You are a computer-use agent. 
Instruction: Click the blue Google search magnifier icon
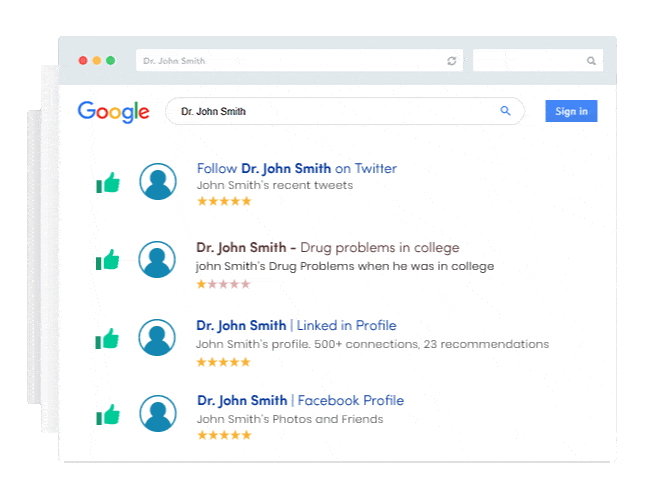(505, 111)
